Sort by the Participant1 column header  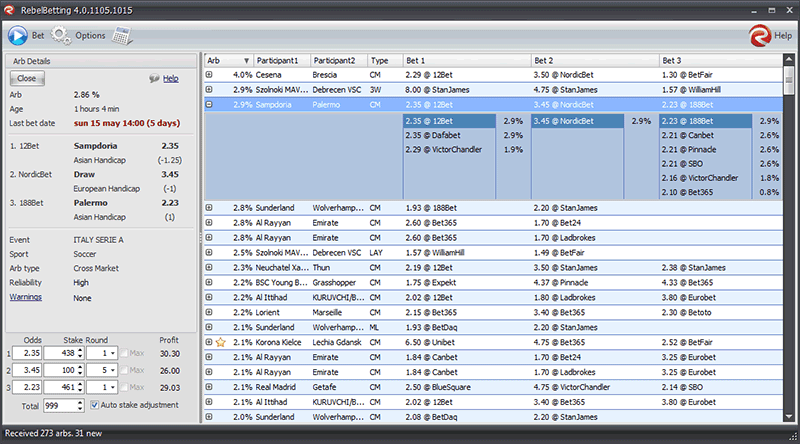coord(282,61)
